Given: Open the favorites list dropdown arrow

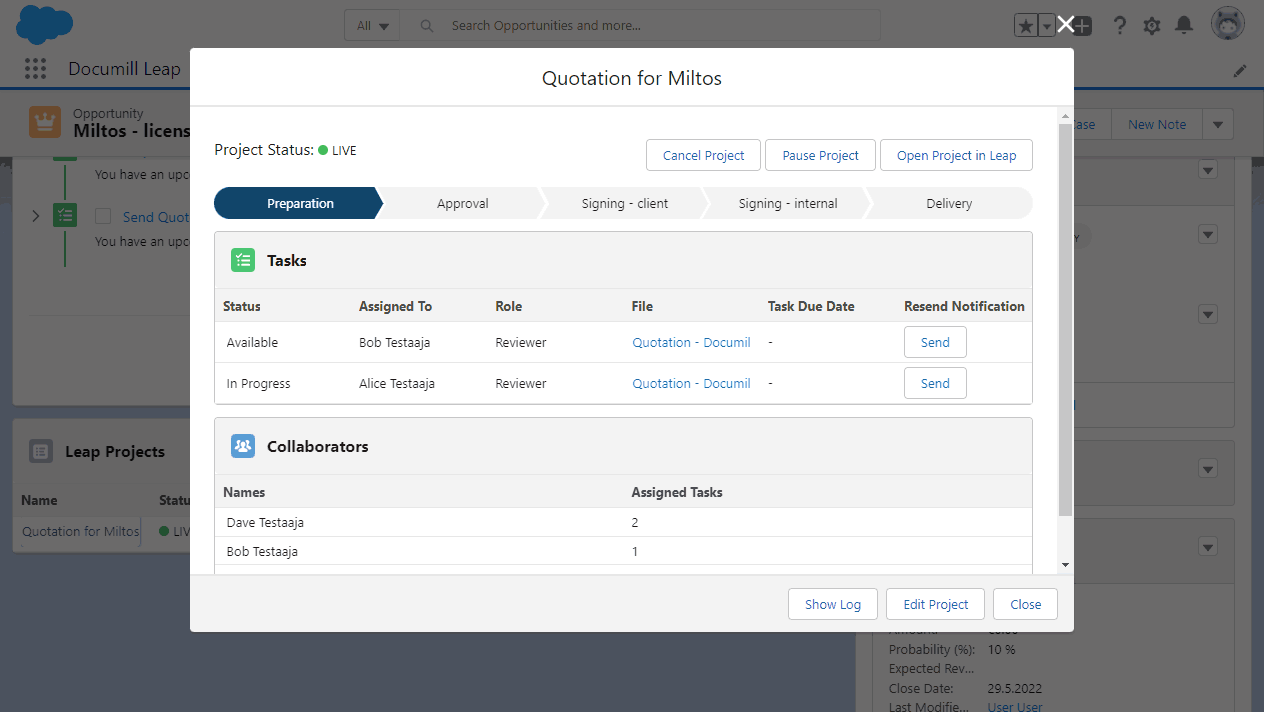Looking at the screenshot, I should pyautogui.click(x=1046, y=25).
